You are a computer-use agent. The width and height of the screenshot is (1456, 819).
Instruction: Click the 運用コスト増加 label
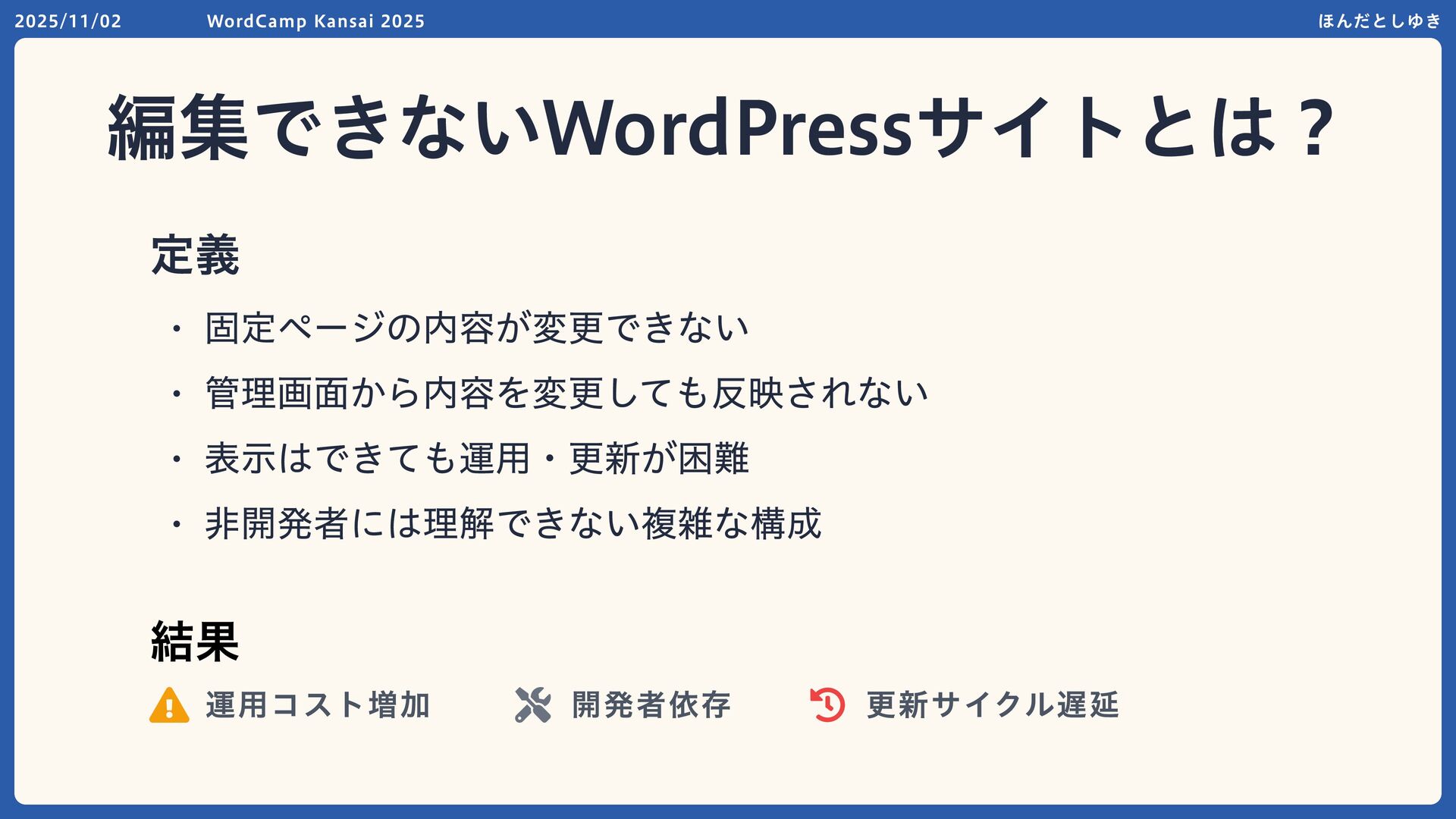pos(318,705)
